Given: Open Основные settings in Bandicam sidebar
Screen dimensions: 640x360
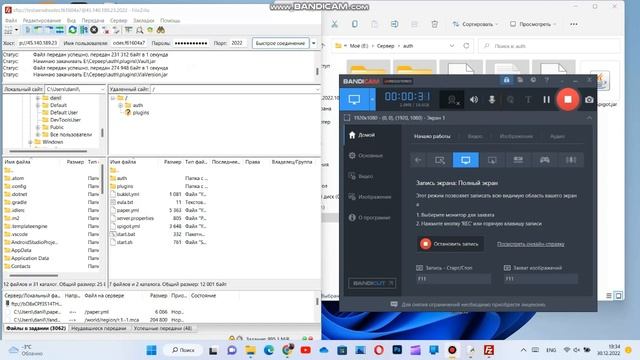Looking at the screenshot, I should coord(366,156).
